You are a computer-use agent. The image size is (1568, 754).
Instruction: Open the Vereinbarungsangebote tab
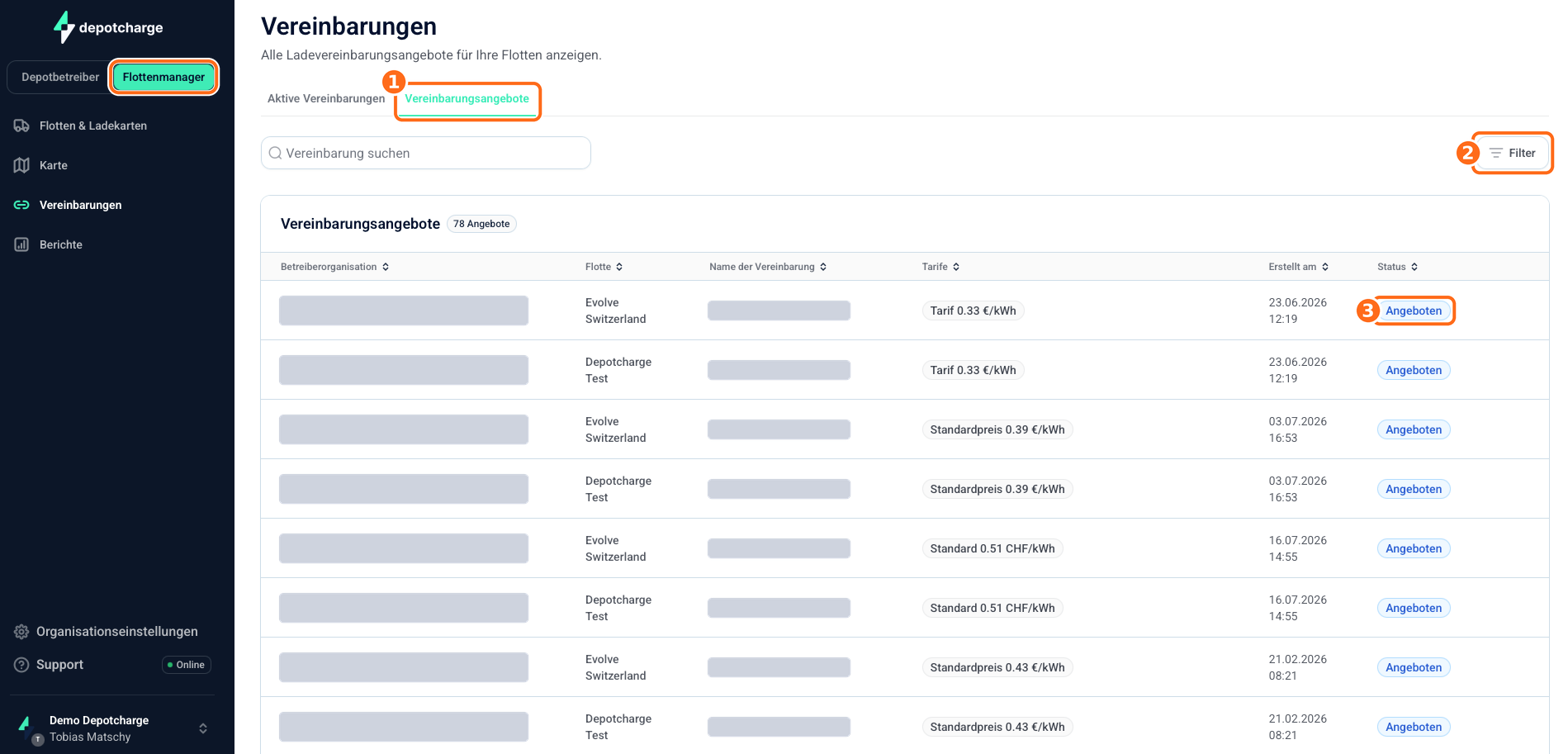tap(467, 98)
